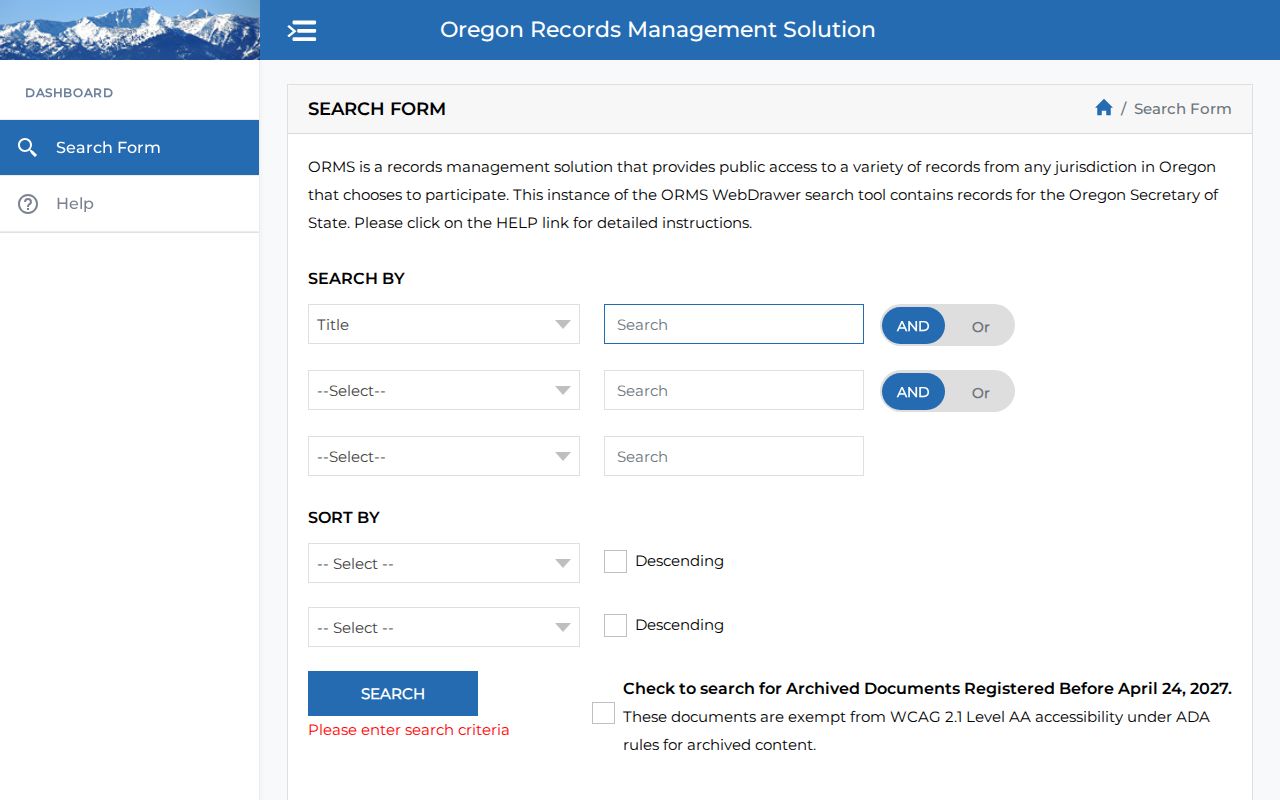
Task: Open second Sort By select dropdown
Action: (444, 628)
